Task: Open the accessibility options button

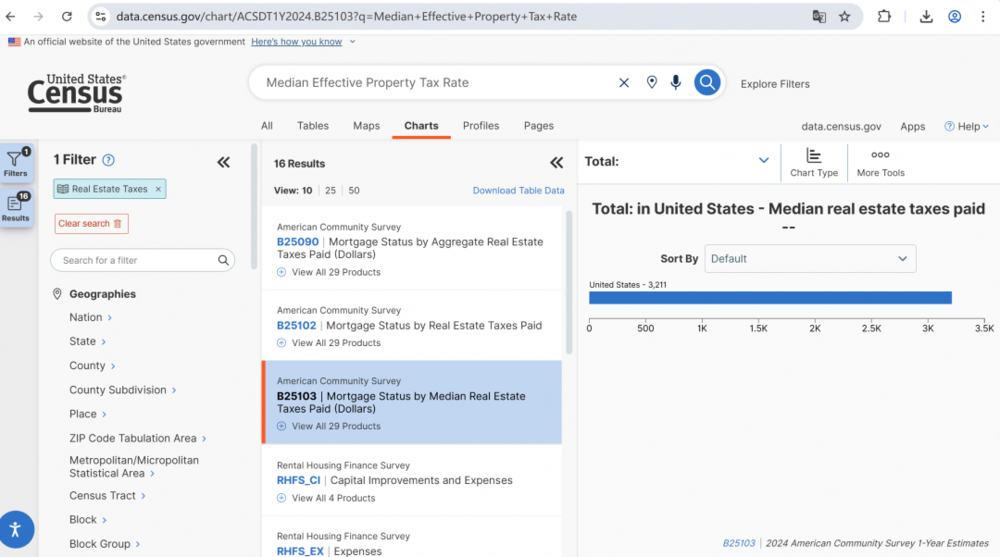Action: pyautogui.click(x=15, y=529)
